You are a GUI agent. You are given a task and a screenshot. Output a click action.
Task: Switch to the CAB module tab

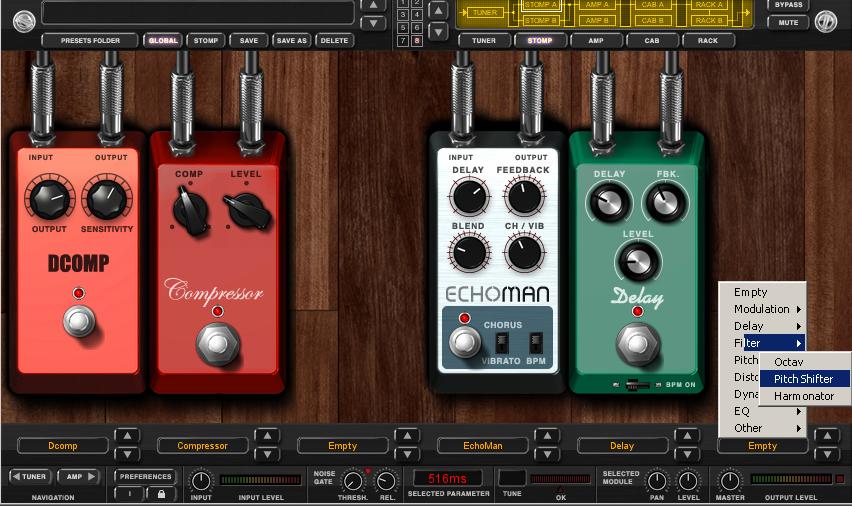[x=652, y=41]
